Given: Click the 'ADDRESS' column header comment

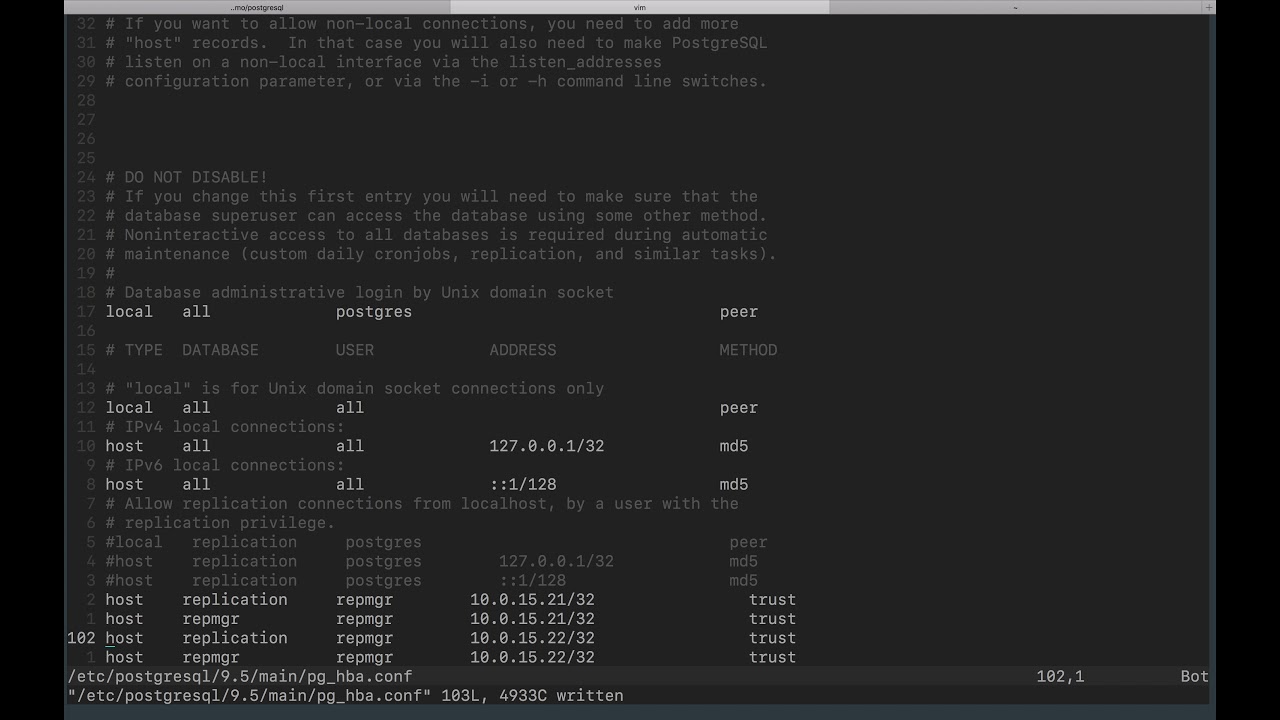Looking at the screenshot, I should point(523,350).
